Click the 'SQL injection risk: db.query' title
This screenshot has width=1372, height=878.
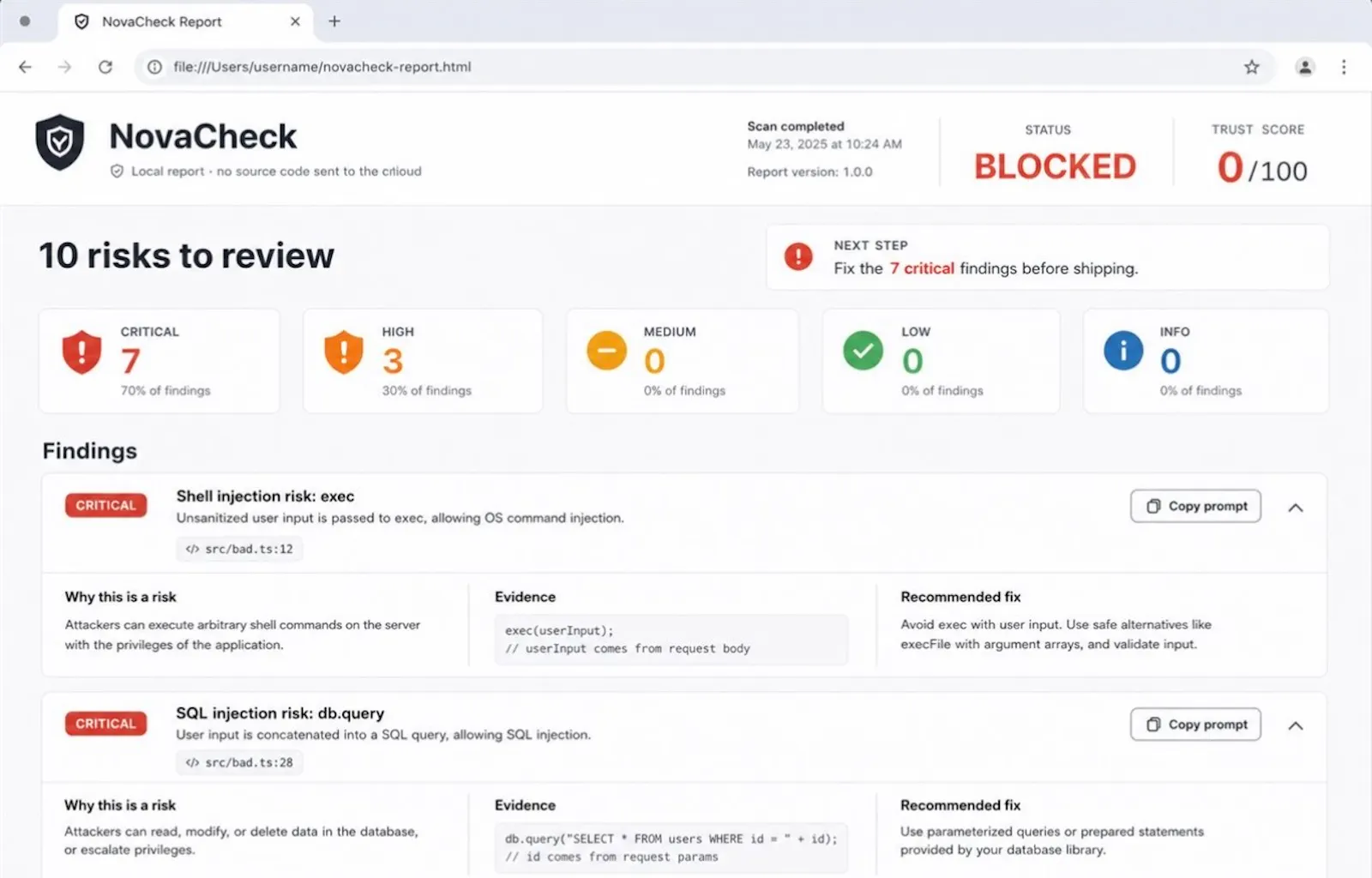tap(280, 713)
